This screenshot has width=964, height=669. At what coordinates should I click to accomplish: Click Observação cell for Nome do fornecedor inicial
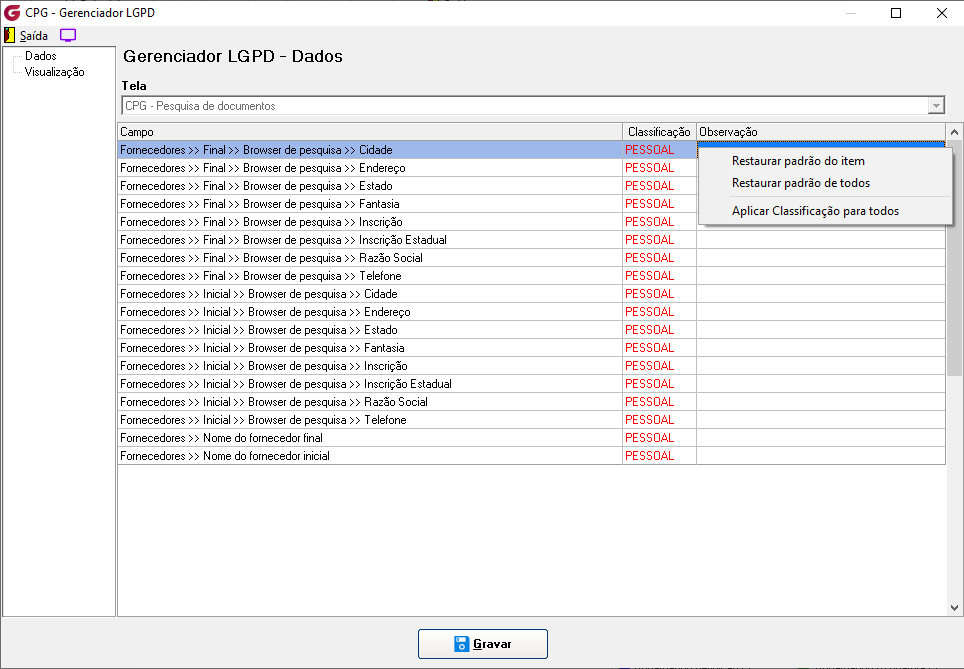point(821,456)
